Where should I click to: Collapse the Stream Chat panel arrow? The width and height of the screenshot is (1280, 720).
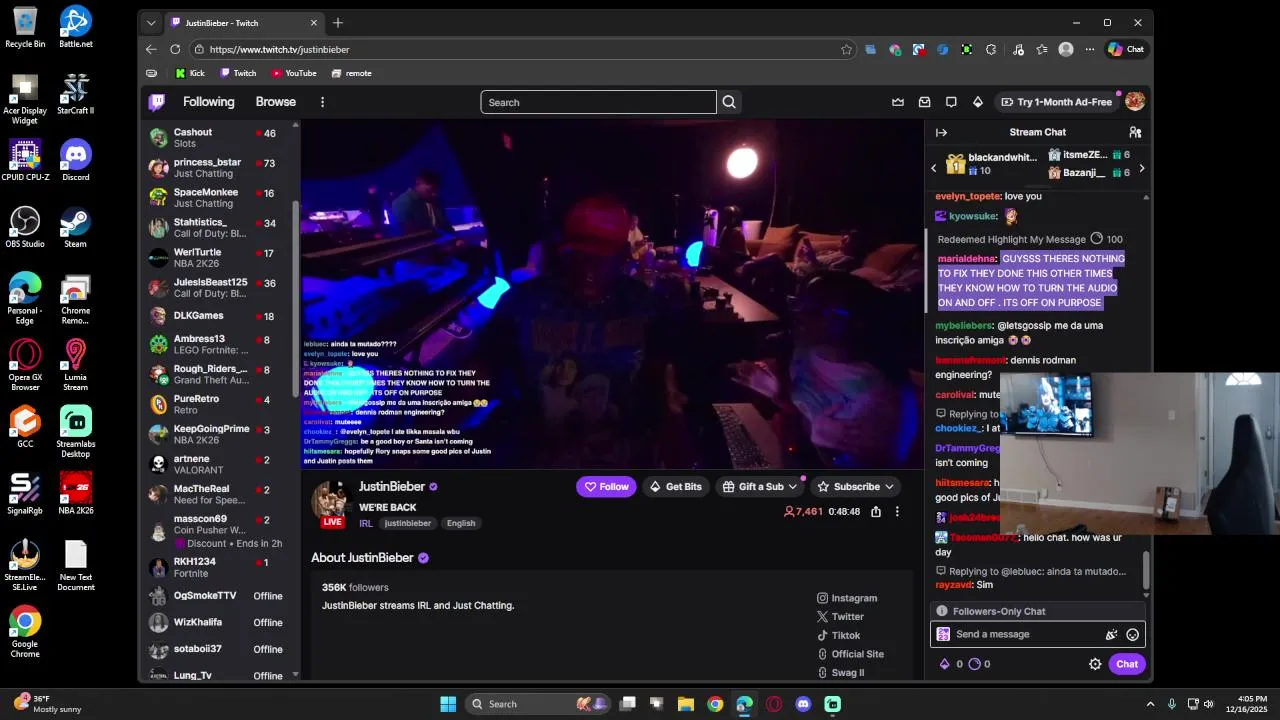[941, 132]
